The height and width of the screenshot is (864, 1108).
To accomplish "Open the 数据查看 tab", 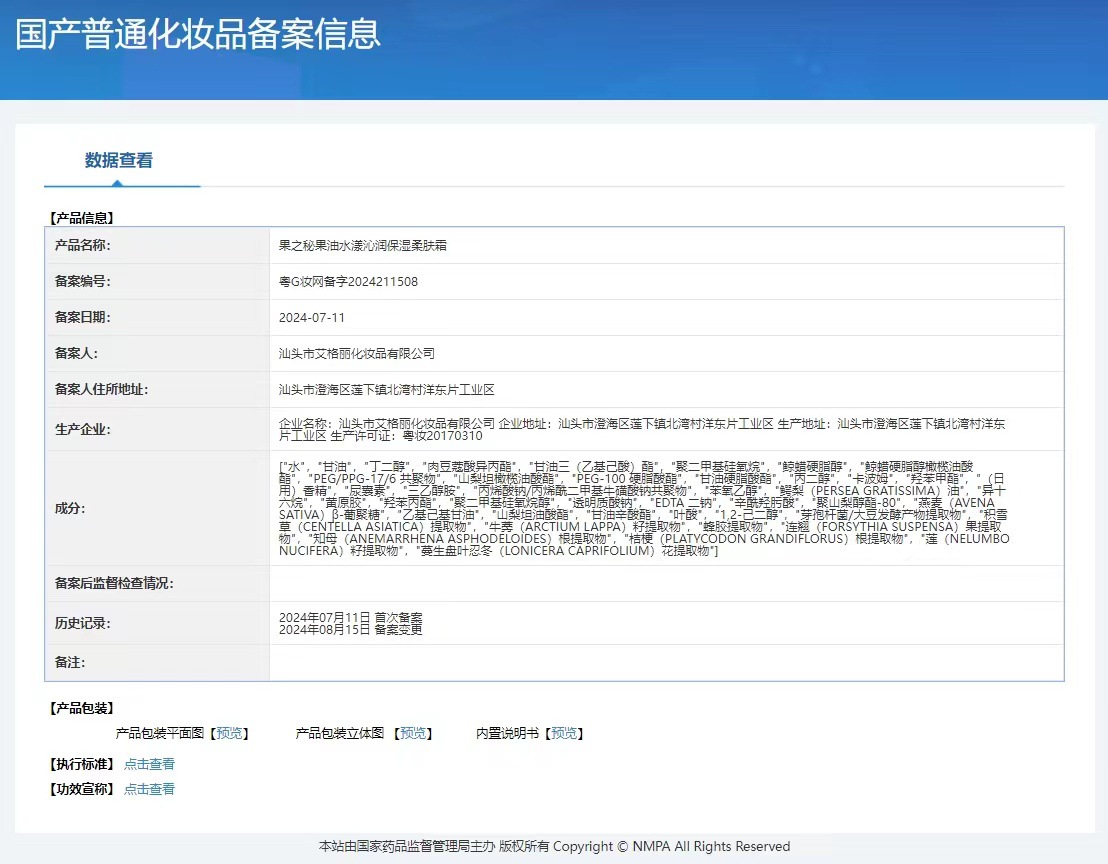I will click(118, 161).
